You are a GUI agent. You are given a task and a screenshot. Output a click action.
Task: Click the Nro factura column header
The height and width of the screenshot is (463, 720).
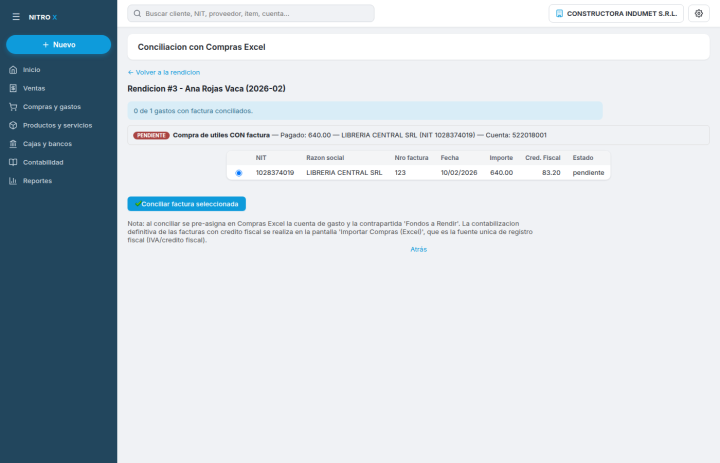coord(411,158)
